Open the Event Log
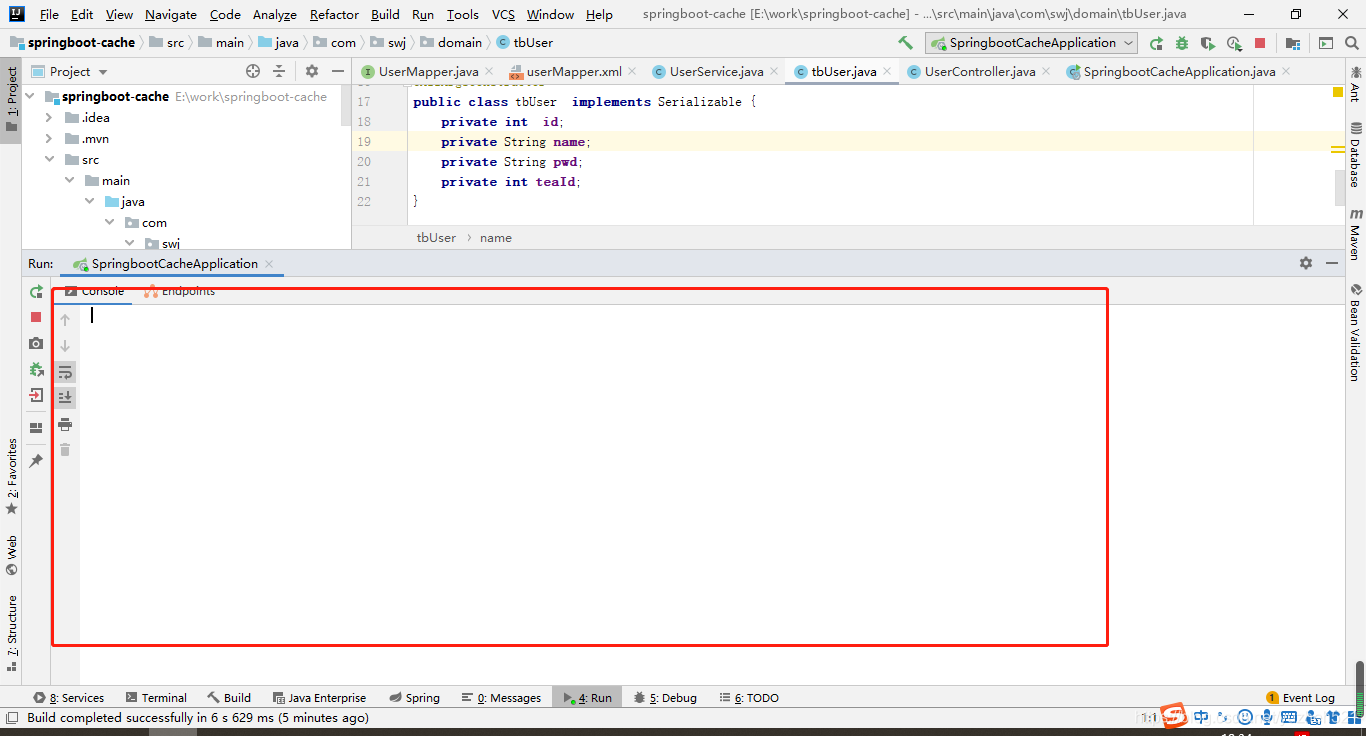The height and width of the screenshot is (736, 1366). 1300,698
